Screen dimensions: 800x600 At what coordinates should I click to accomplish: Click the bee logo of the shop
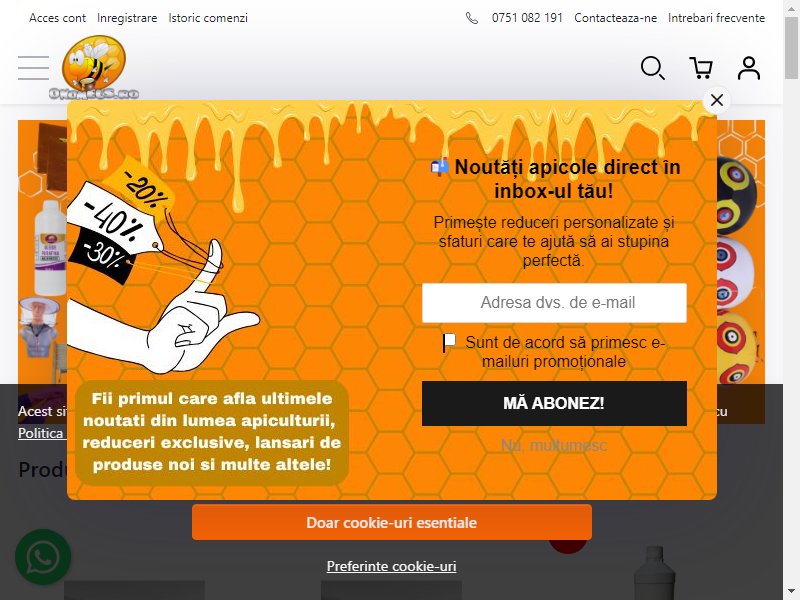[x=94, y=67]
